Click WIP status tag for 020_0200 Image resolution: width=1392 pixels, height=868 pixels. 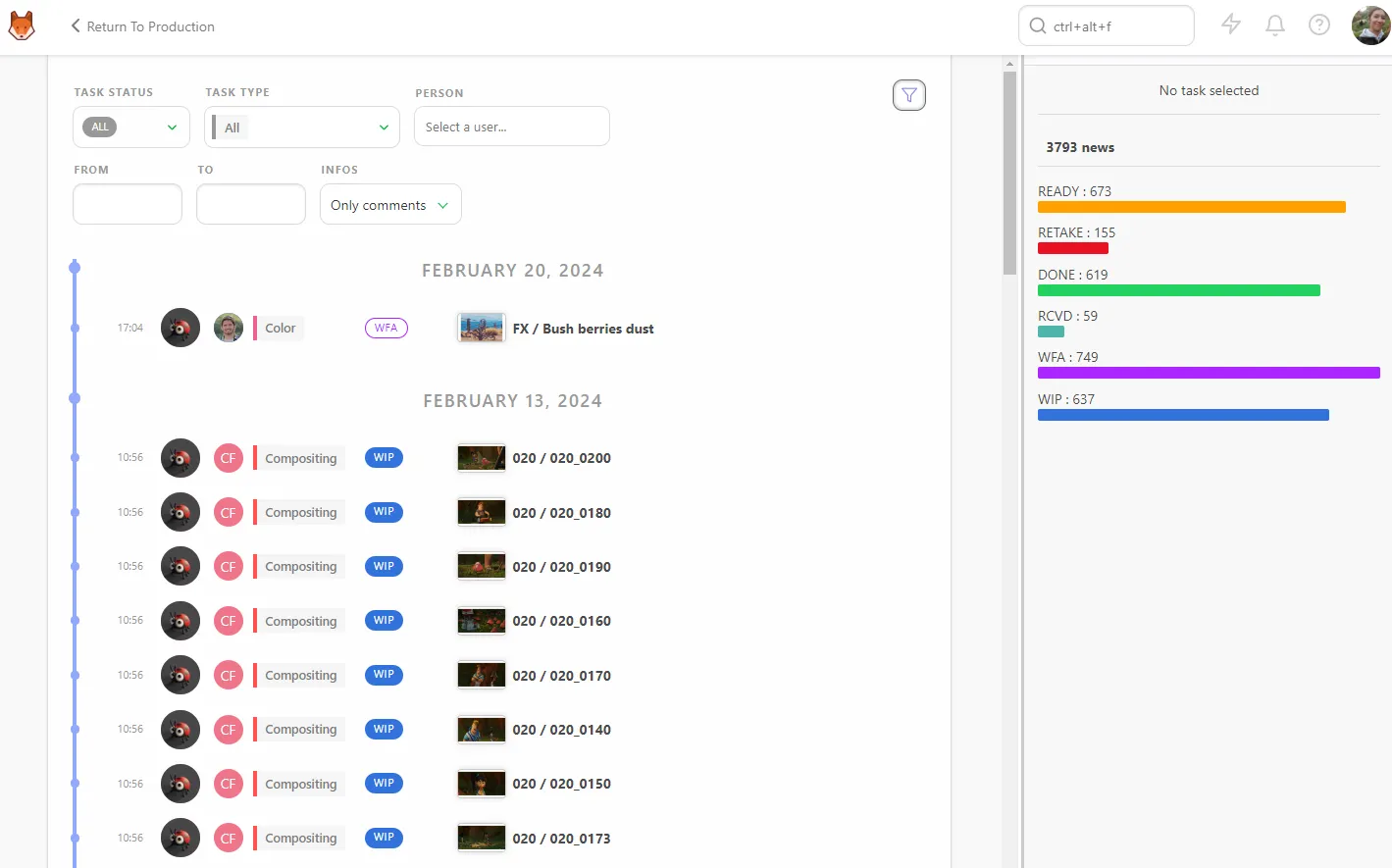pos(384,458)
